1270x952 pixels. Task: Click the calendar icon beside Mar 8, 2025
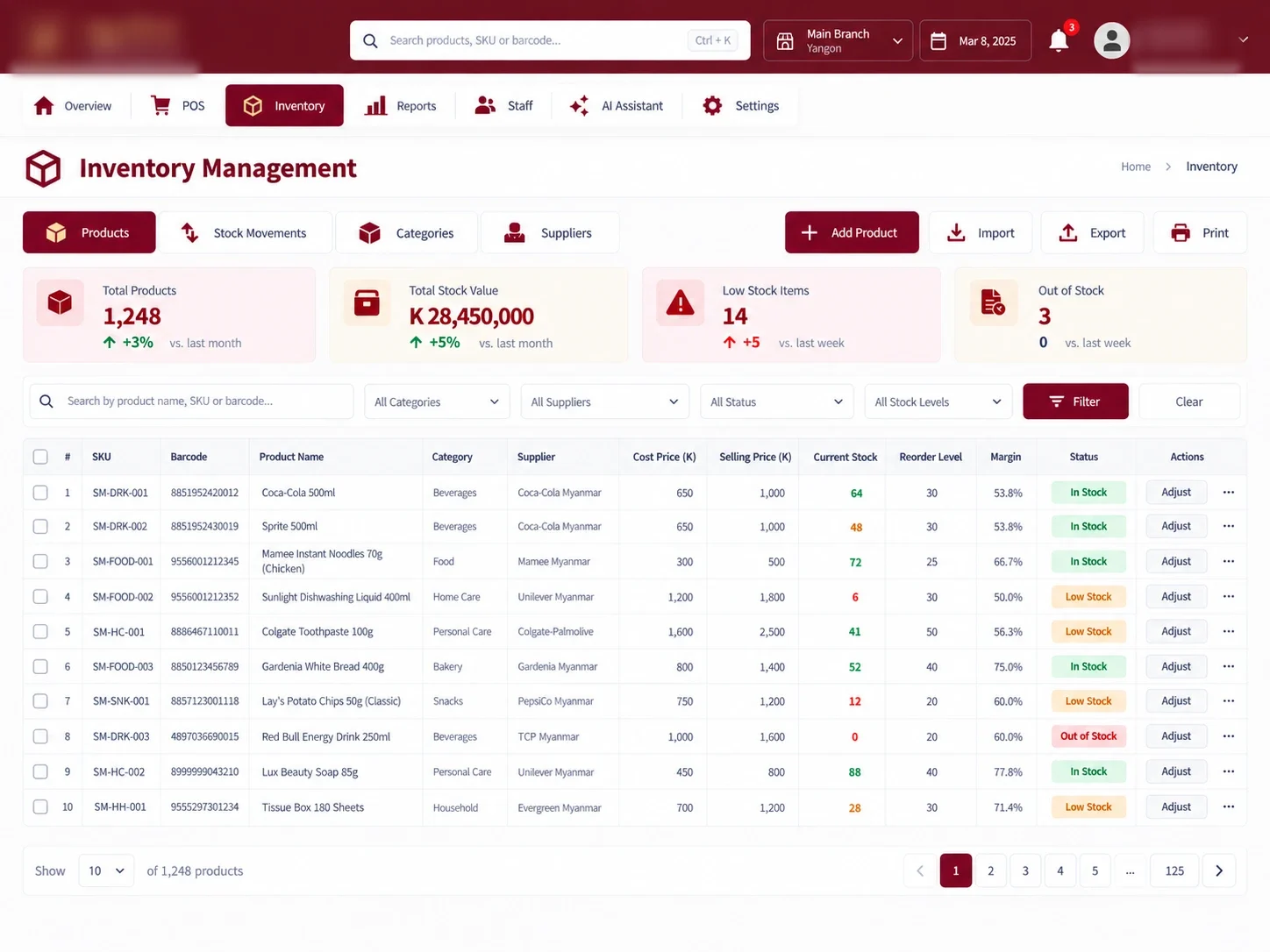coord(938,41)
